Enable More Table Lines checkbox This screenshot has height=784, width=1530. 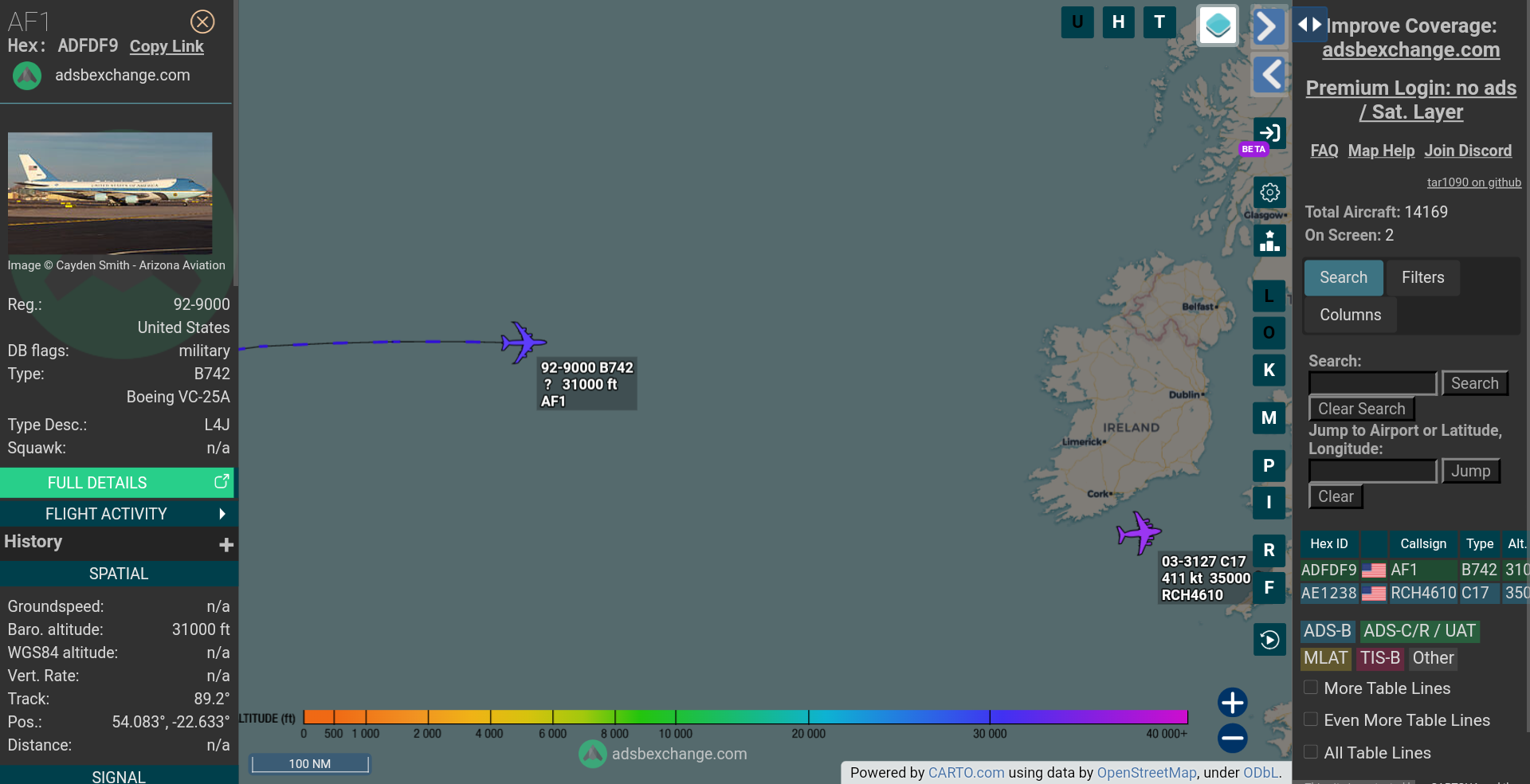(1310, 687)
